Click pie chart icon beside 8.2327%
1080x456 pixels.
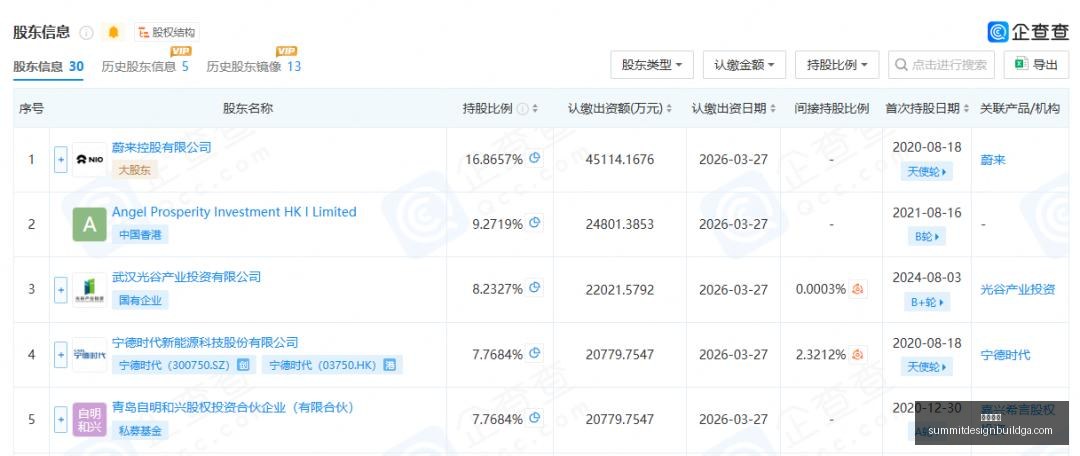[534, 289]
